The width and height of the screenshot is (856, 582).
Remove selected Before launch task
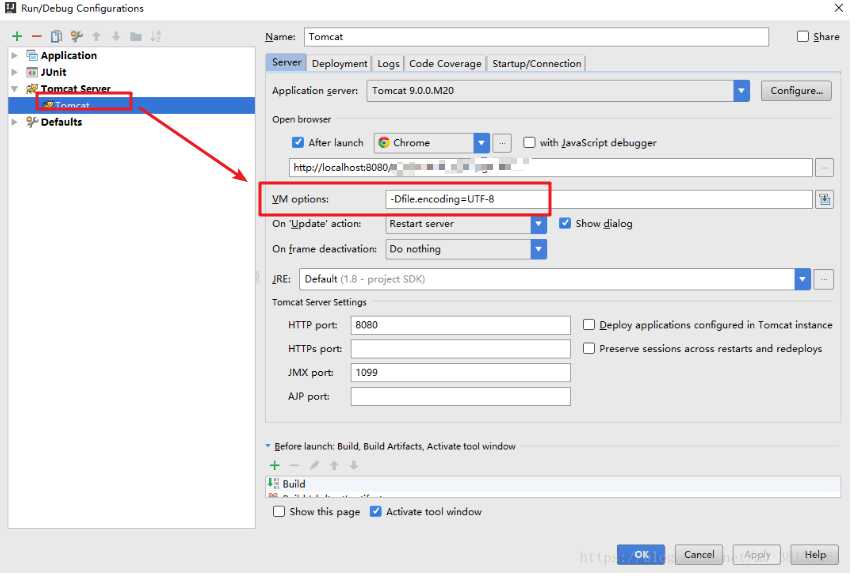pos(294,465)
